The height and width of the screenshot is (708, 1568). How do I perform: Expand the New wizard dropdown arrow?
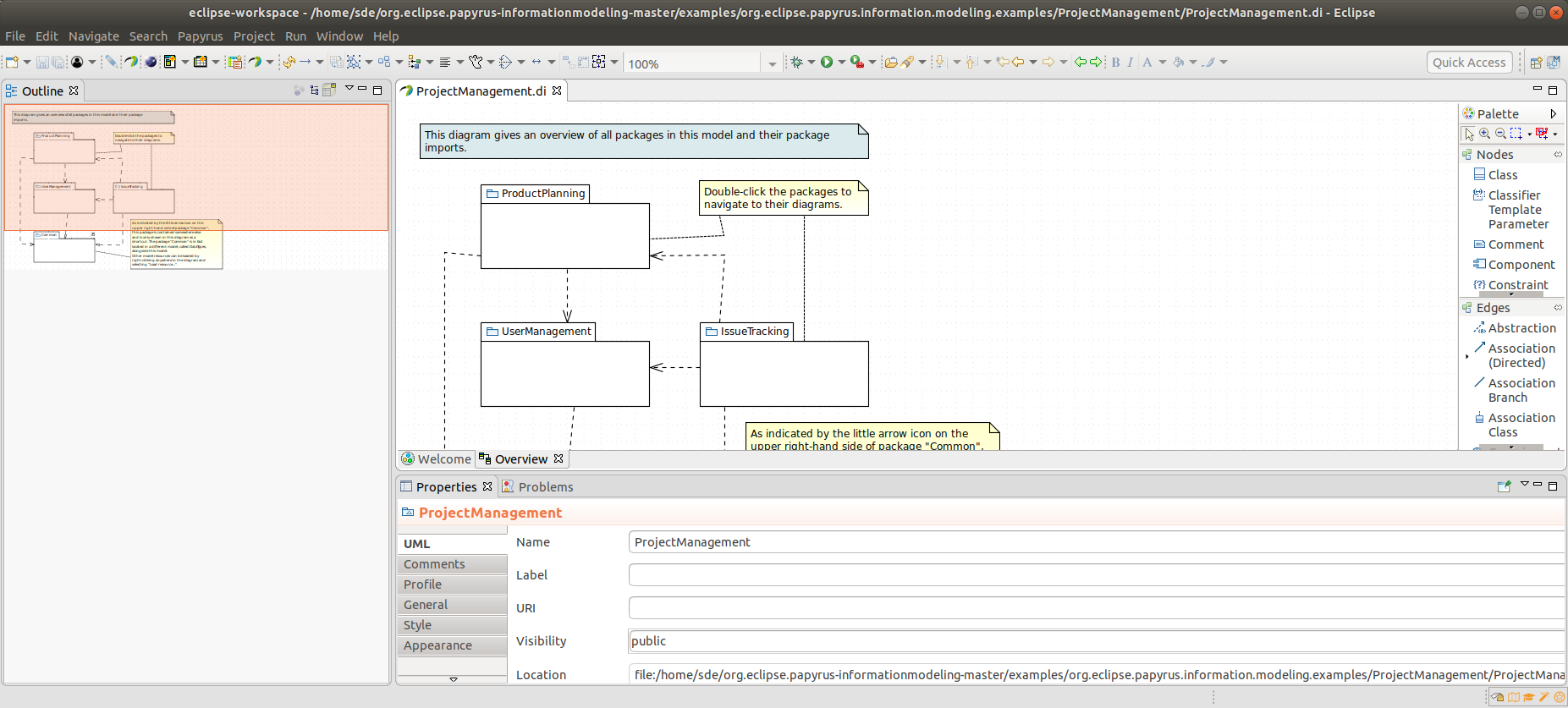(27, 62)
